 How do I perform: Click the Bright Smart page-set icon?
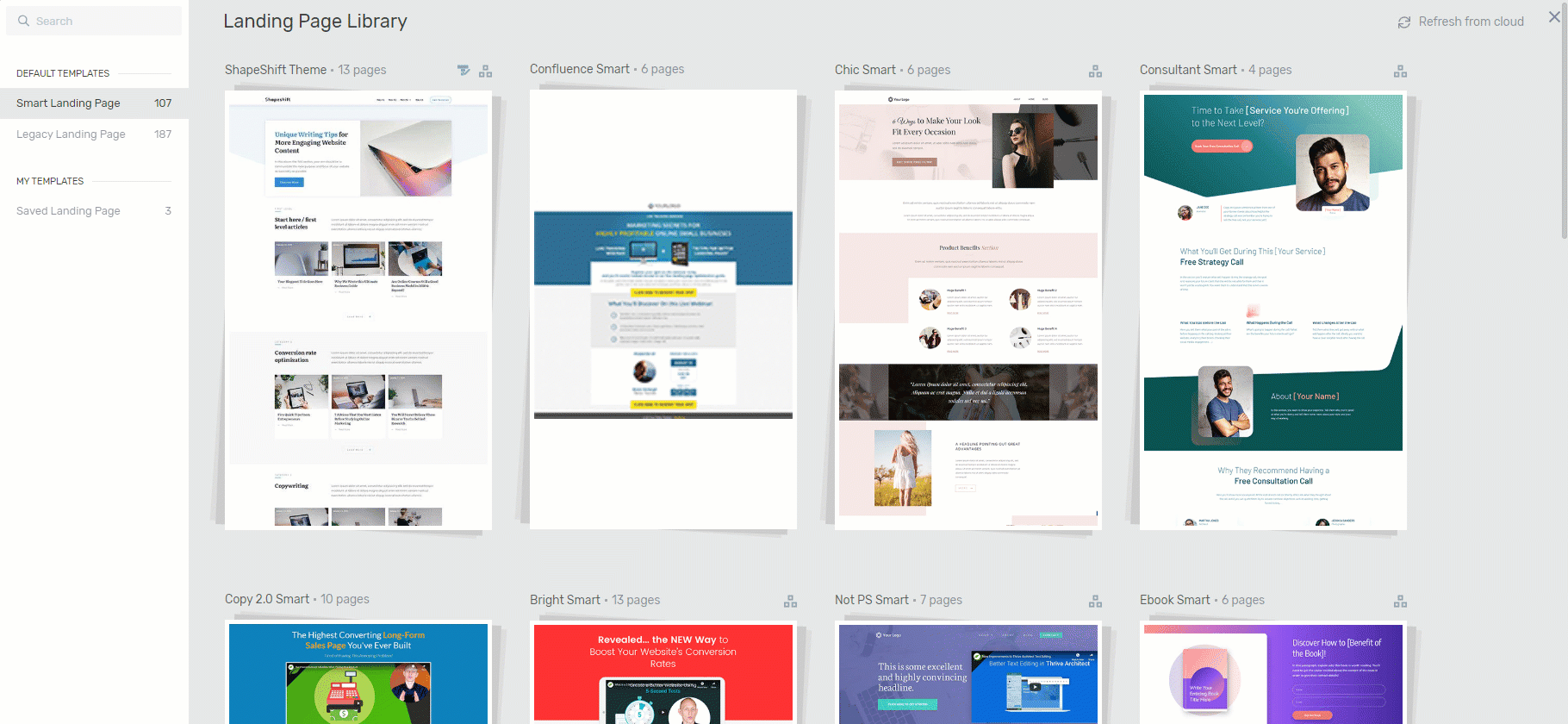[x=790, y=601]
